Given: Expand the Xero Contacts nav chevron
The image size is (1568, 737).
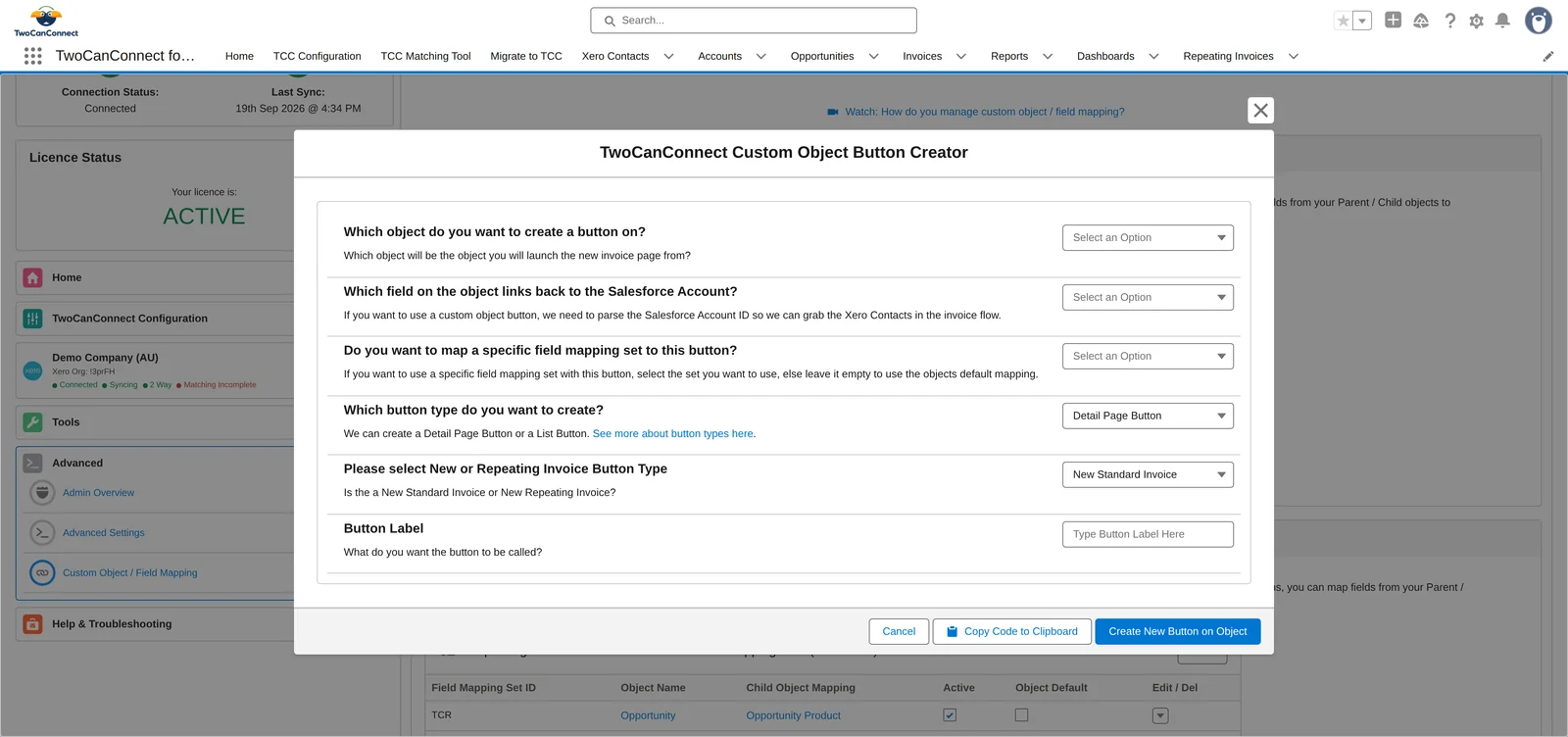Looking at the screenshot, I should click(669, 57).
